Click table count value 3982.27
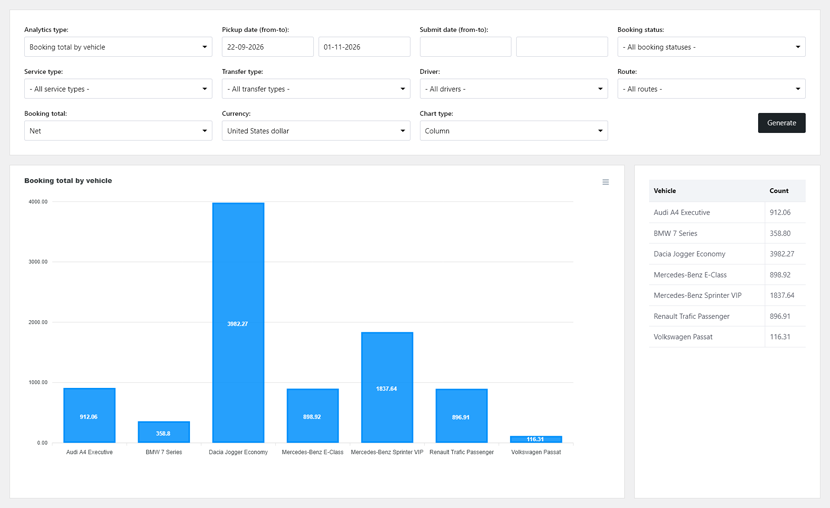The width and height of the screenshot is (830, 508). (x=782, y=254)
